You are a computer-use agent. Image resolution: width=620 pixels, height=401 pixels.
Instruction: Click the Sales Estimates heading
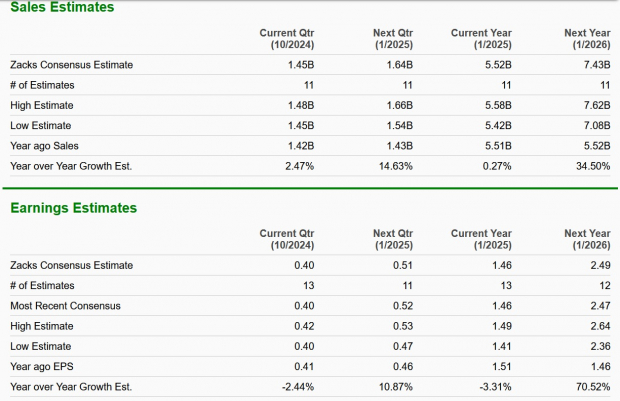62,7
